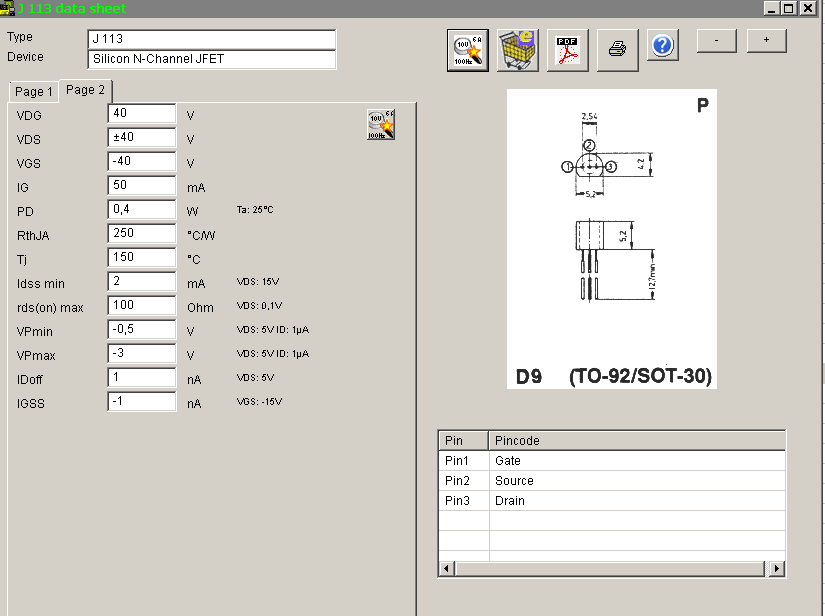Open the shopping cart icon

(x=518, y=51)
